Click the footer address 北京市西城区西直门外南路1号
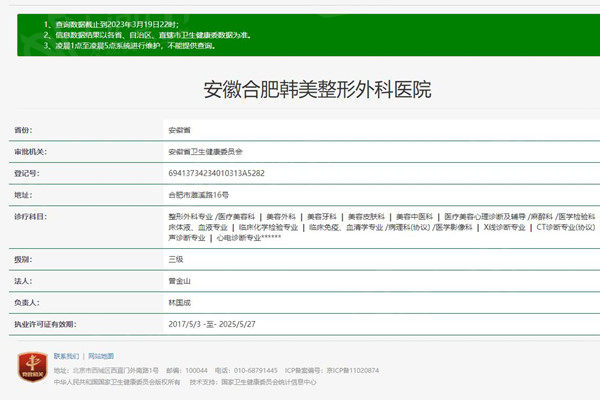The image size is (600, 400). click(x=116, y=371)
